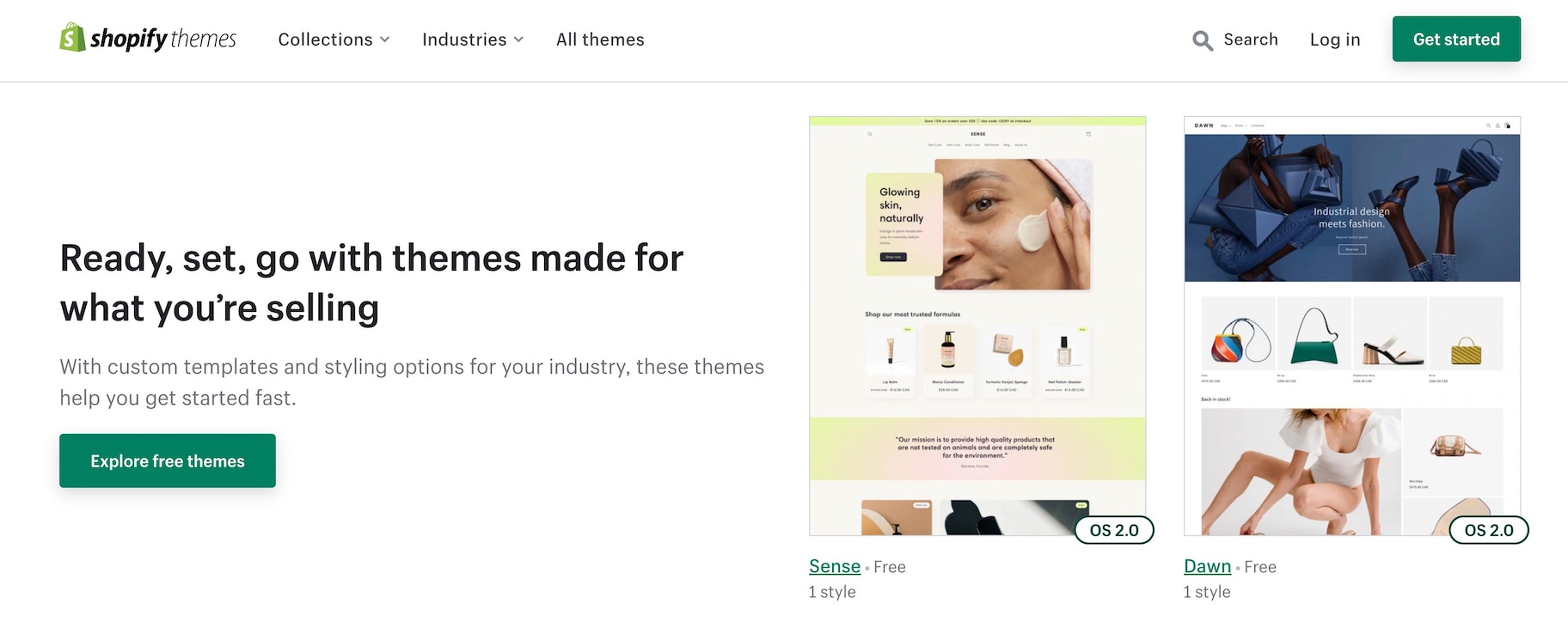Screen dimensions: 1568x634
Task: Click the 'Shop now' button in Dawn hero
Action: [1351, 249]
